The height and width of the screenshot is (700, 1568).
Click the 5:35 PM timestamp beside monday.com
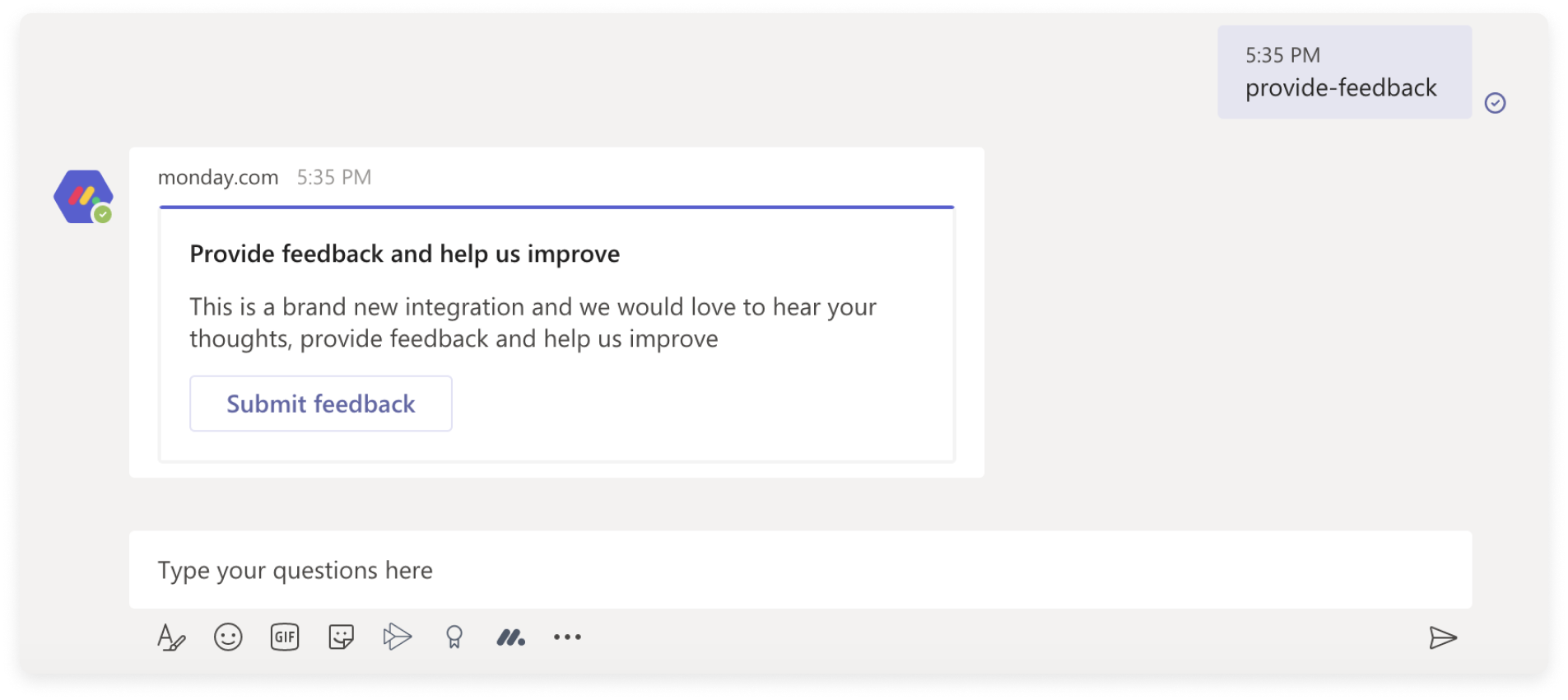click(x=334, y=177)
